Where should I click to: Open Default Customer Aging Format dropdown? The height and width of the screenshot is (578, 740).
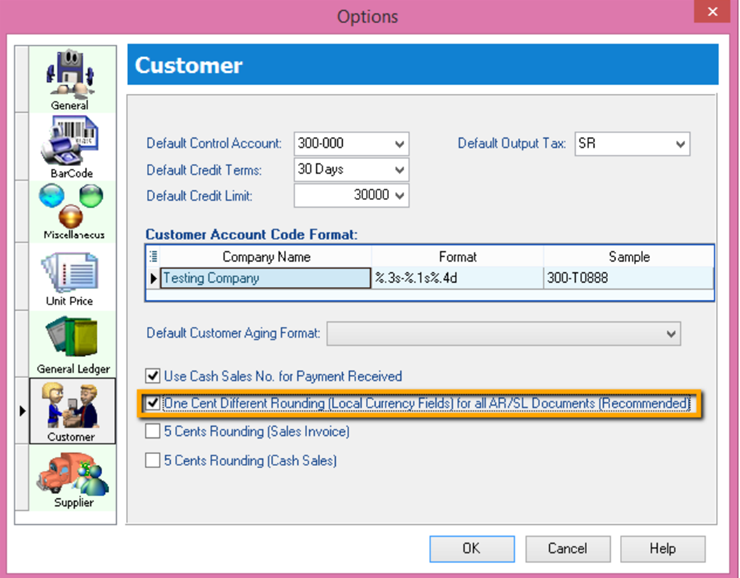671,333
